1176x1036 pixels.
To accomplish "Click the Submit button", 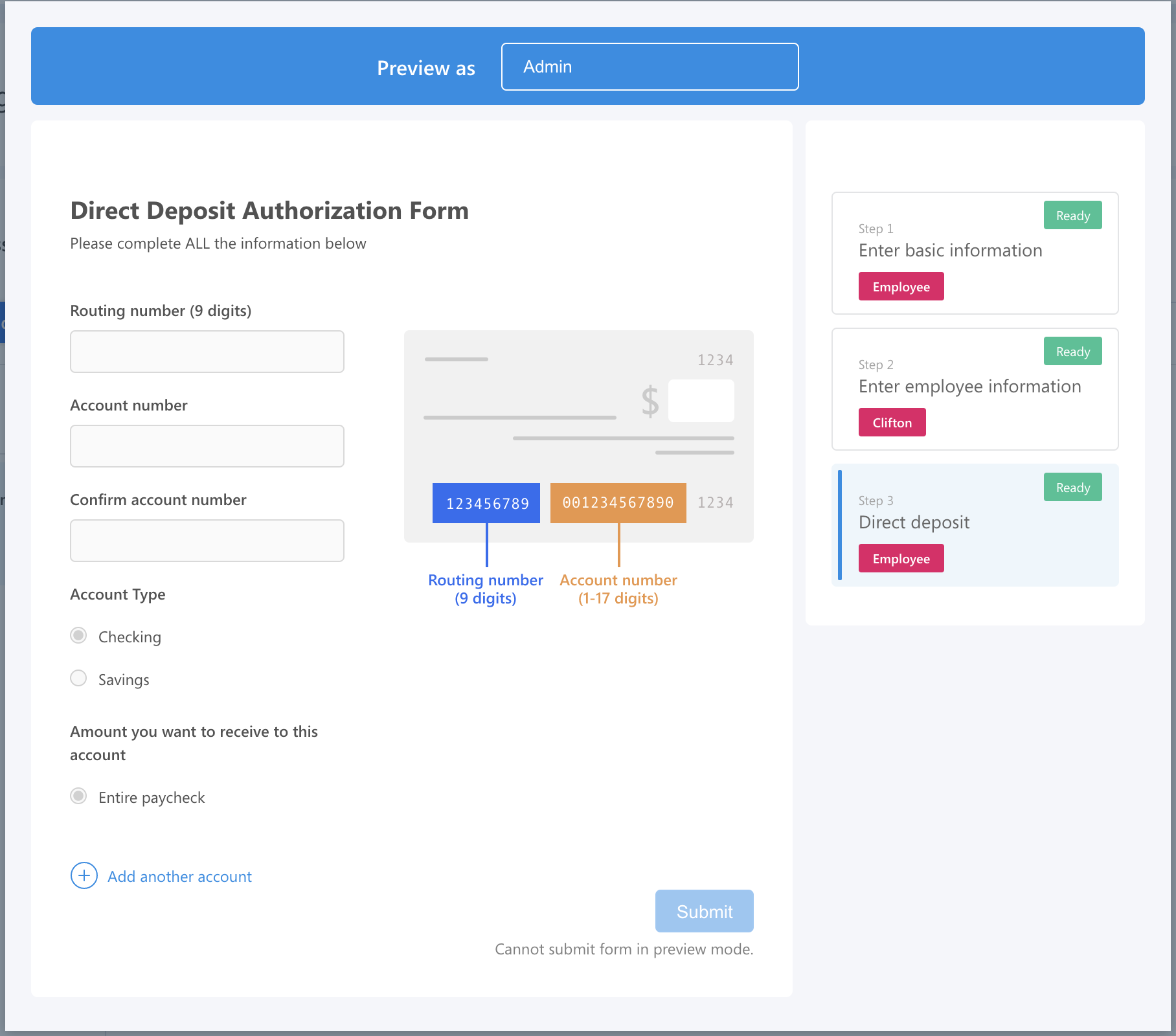I will point(704,911).
